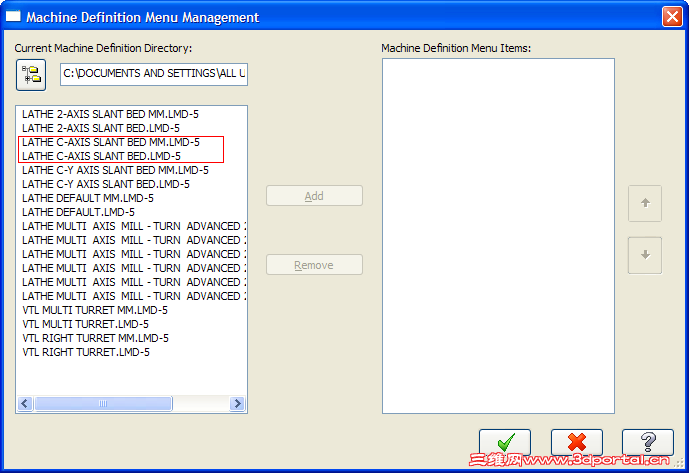The image size is (689, 473).
Task: Select LATHE 2-AXIS SLANT BED.LMD-5
Action: [x=101, y=128]
